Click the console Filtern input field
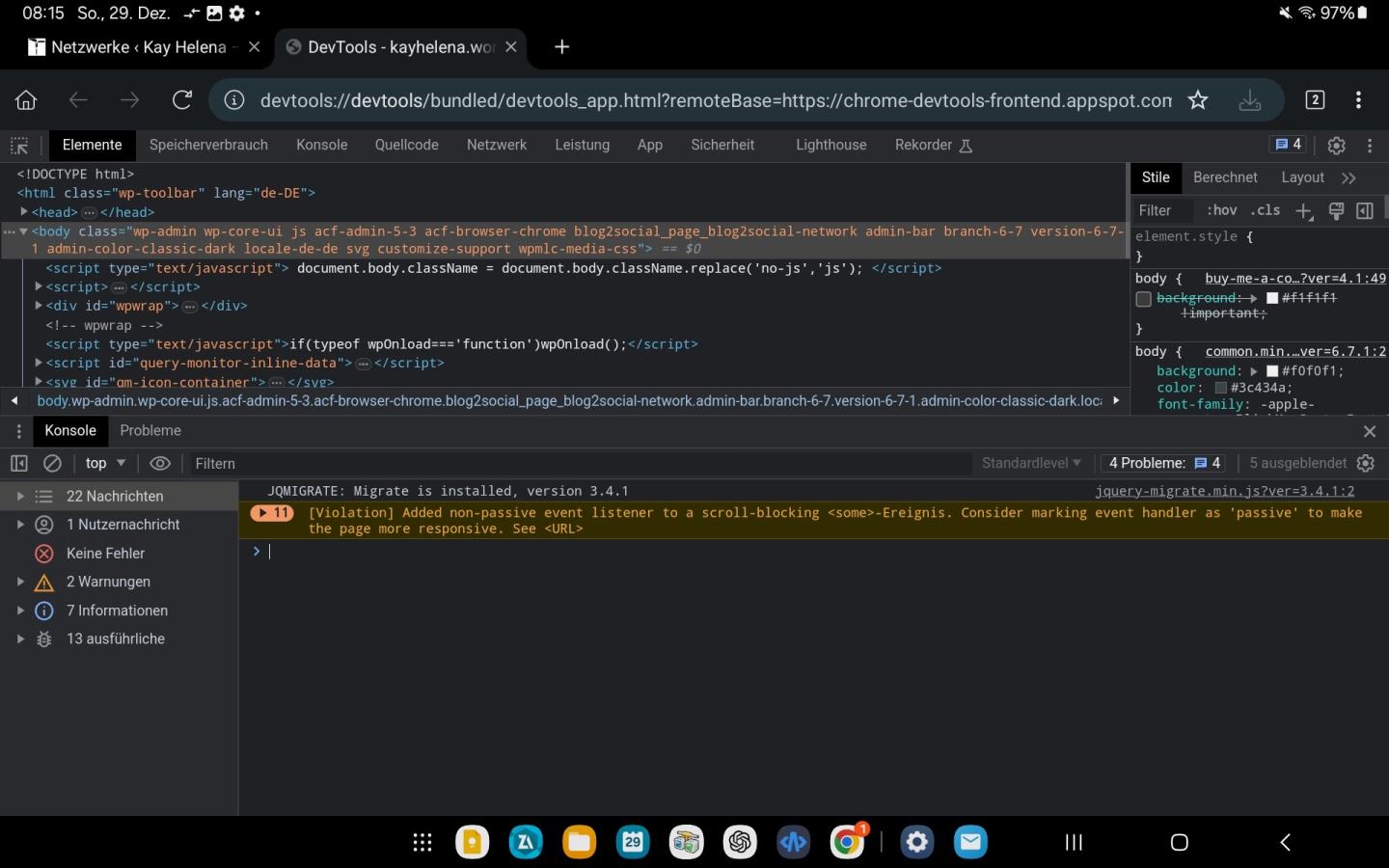 [579, 464]
